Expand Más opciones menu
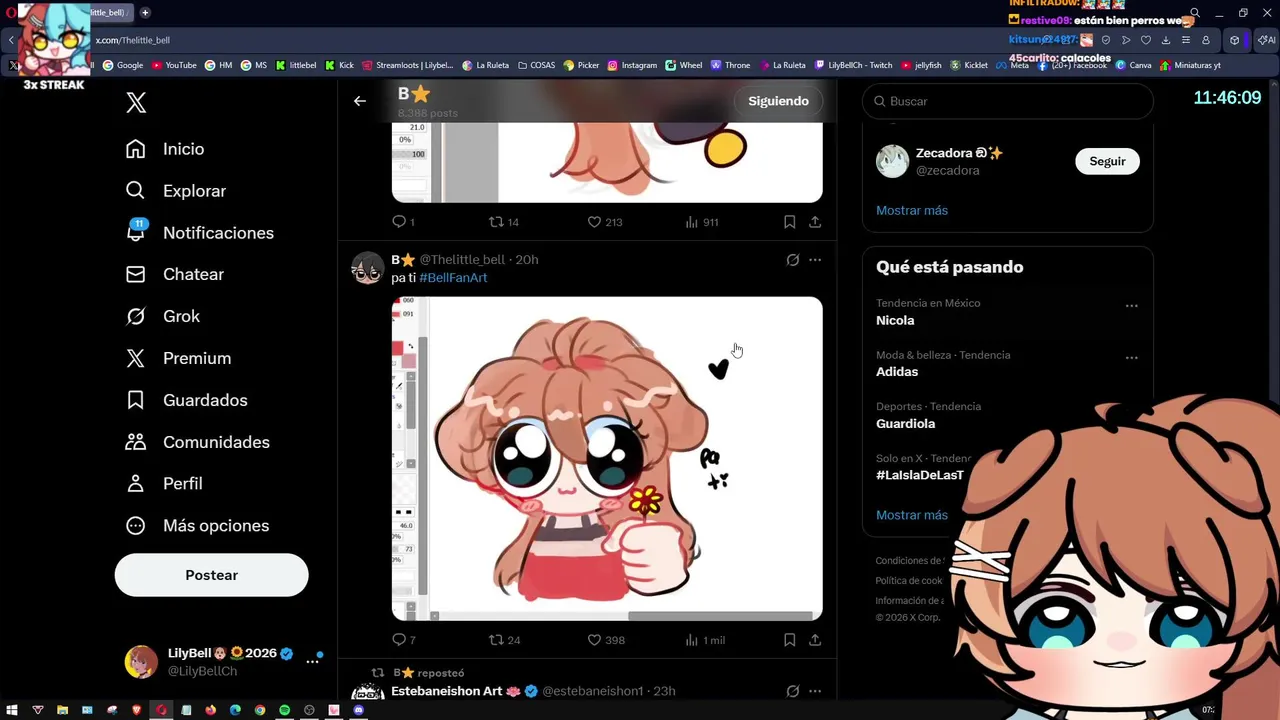The width and height of the screenshot is (1280, 720). pos(197,526)
